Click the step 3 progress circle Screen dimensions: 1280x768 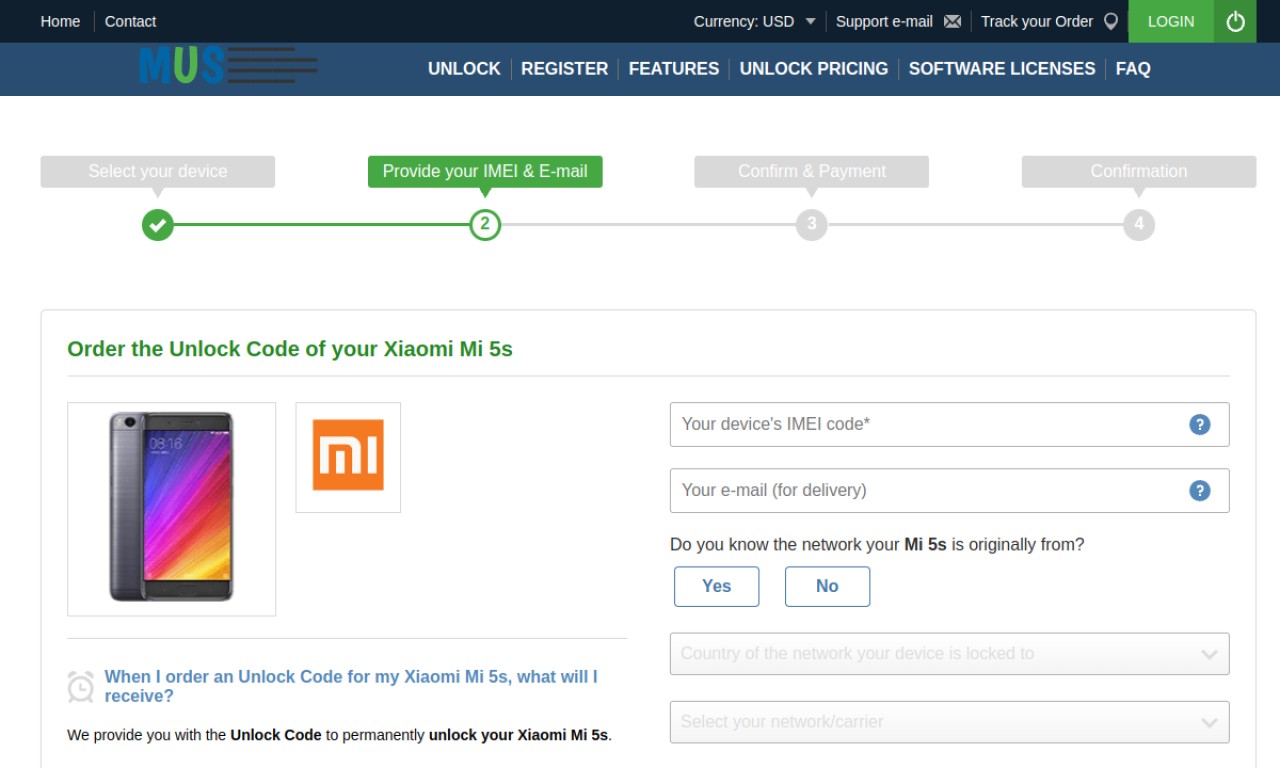pyautogui.click(x=812, y=225)
